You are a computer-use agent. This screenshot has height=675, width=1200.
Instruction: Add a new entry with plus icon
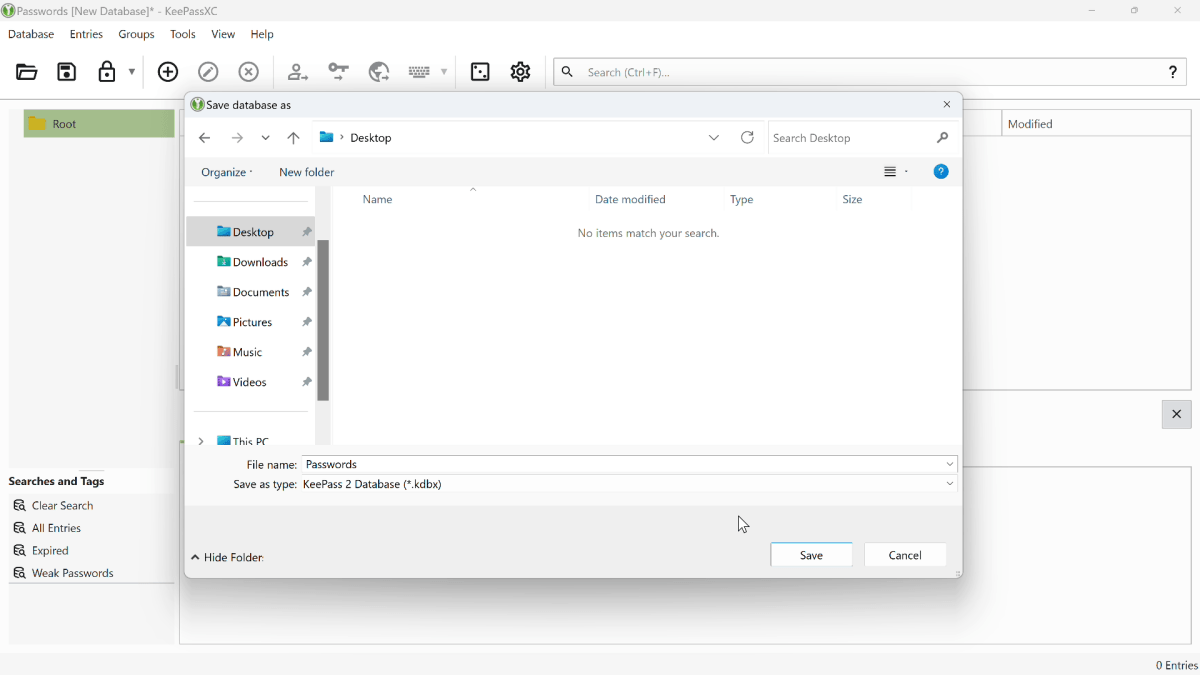168,72
